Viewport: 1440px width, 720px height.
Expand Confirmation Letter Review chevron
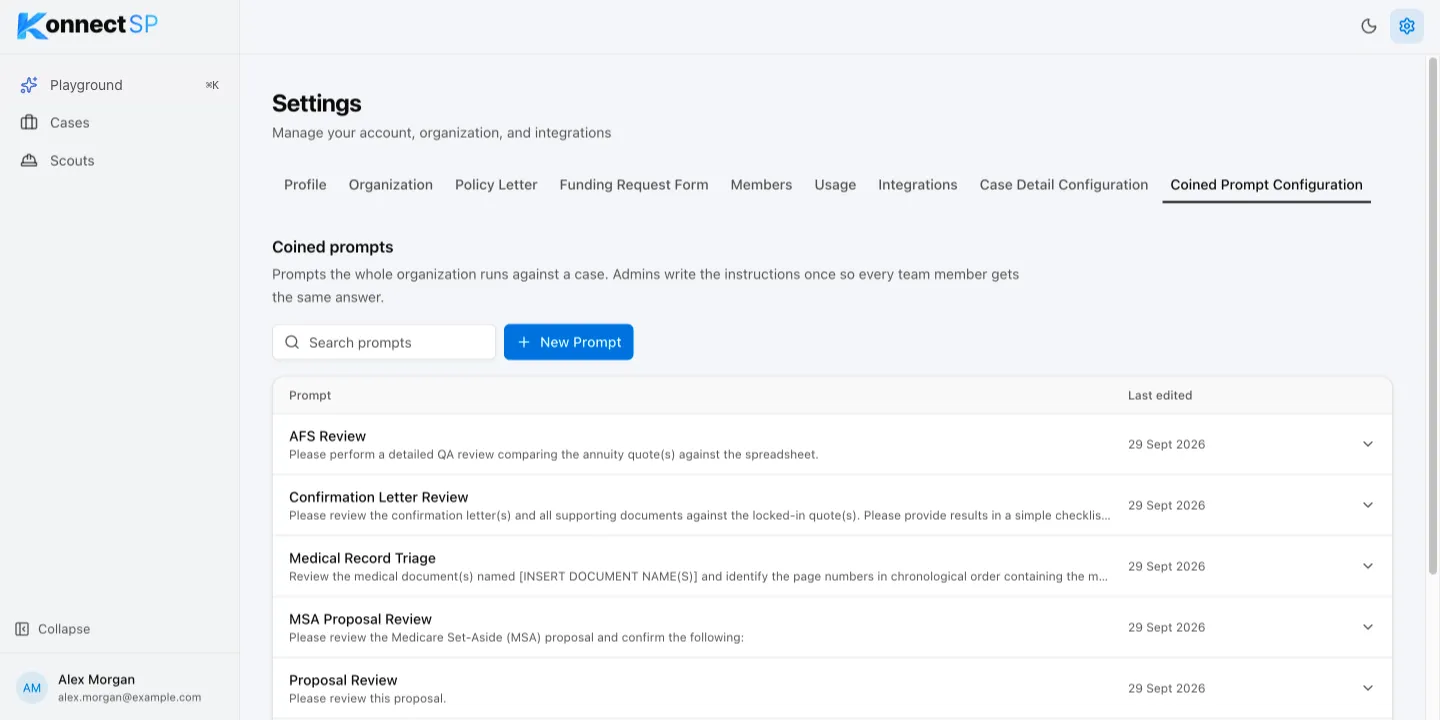tap(1368, 505)
